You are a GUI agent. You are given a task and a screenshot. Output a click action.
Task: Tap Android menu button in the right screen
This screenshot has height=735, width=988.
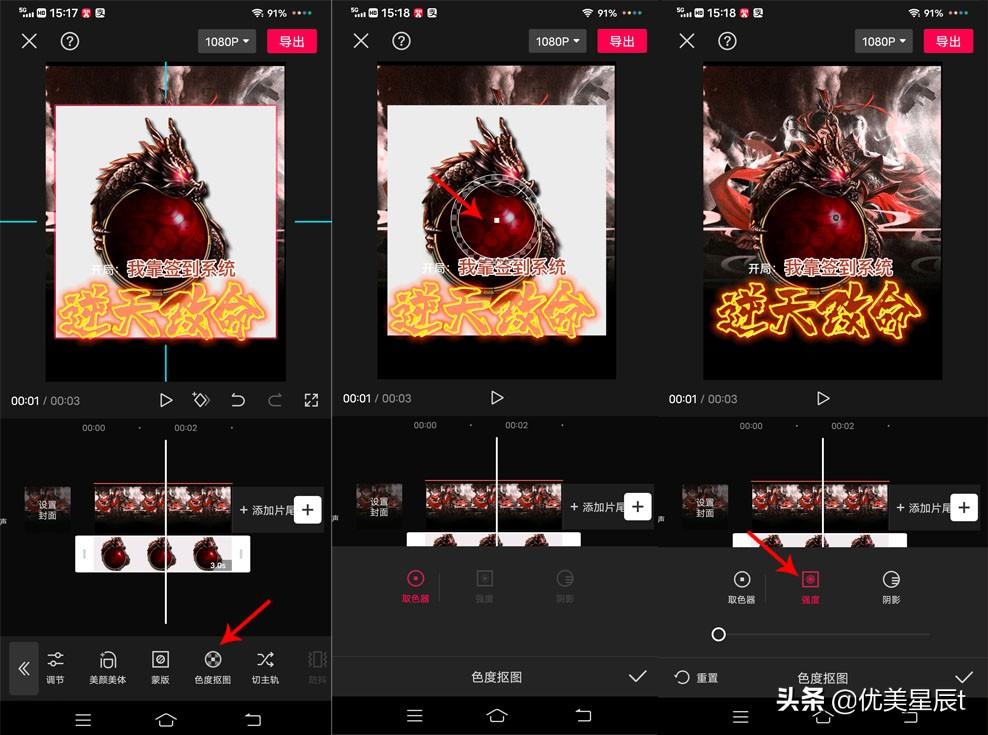[741, 717]
